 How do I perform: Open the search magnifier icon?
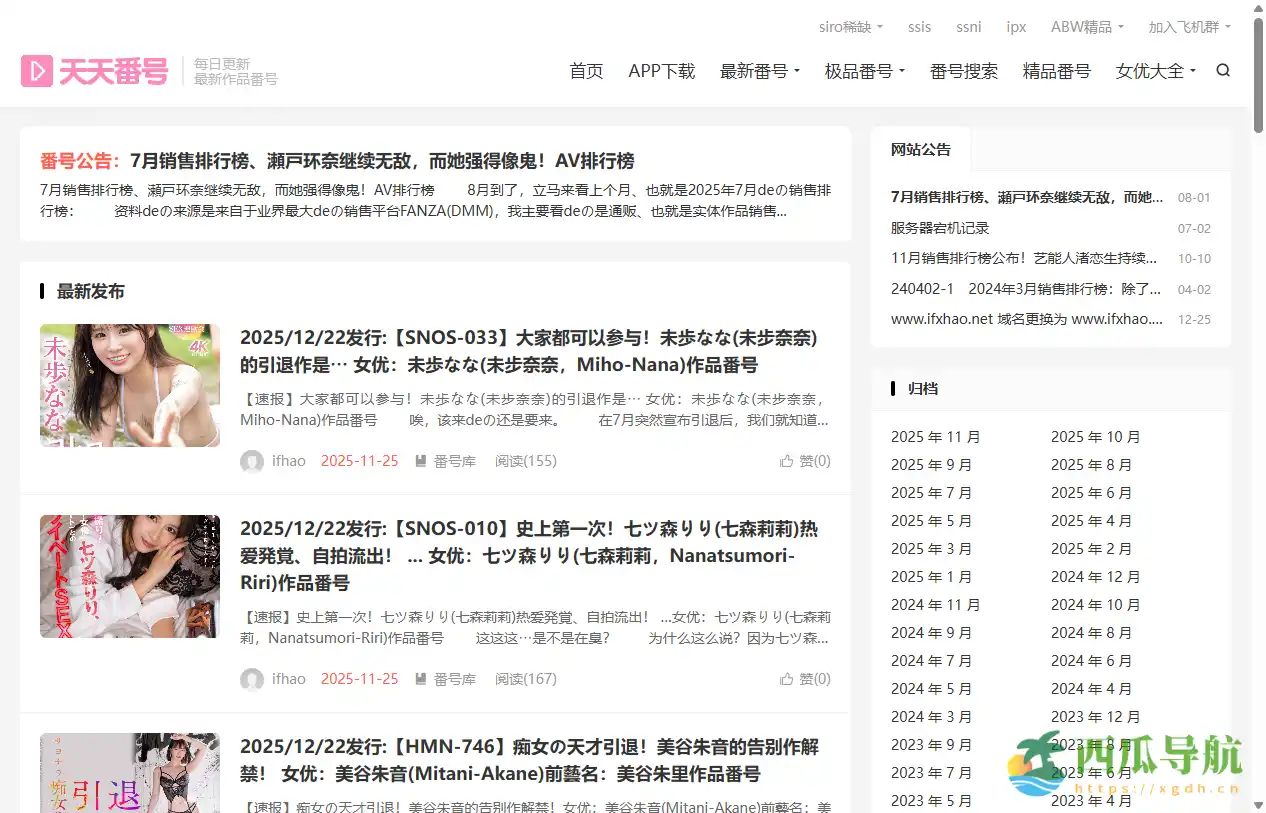pyautogui.click(x=1222, y=70)
